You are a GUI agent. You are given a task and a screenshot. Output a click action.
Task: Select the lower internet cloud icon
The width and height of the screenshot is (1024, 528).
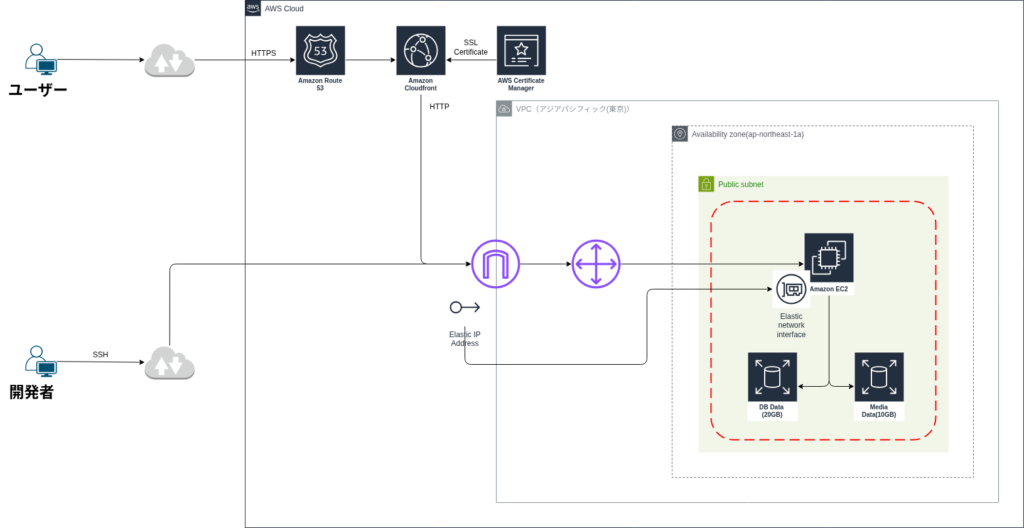[x=169, y=364]
